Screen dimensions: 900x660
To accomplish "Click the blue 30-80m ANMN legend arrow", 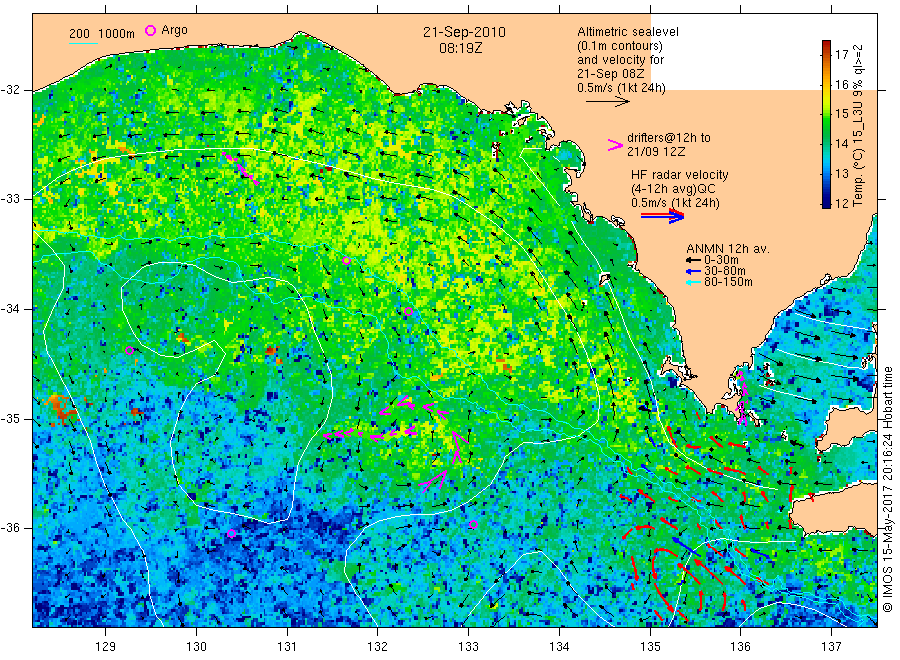I will point(693,271).
